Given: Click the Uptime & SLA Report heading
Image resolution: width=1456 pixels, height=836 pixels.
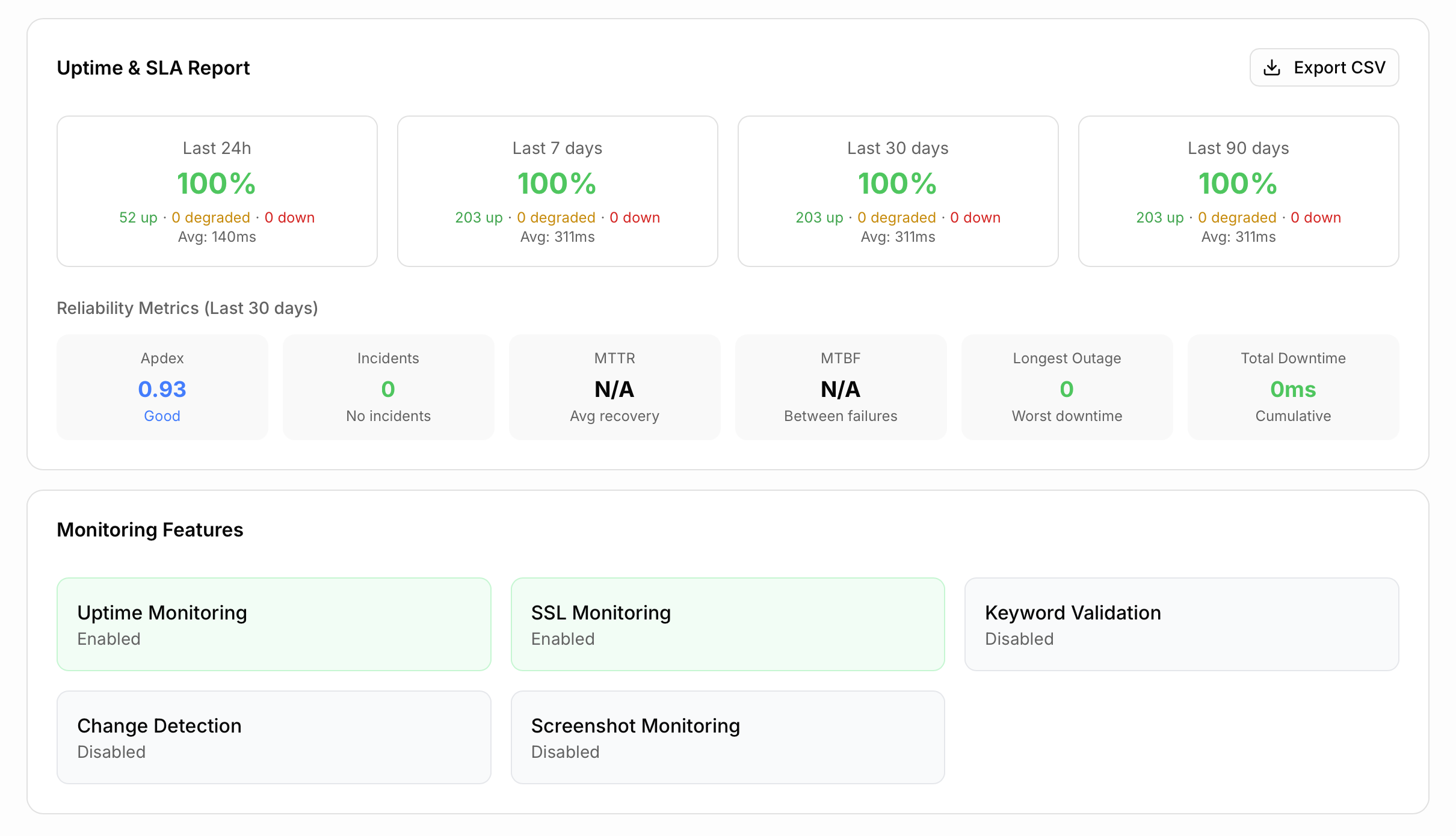Looking at the screenshot, I should click(x=153, y=67).
